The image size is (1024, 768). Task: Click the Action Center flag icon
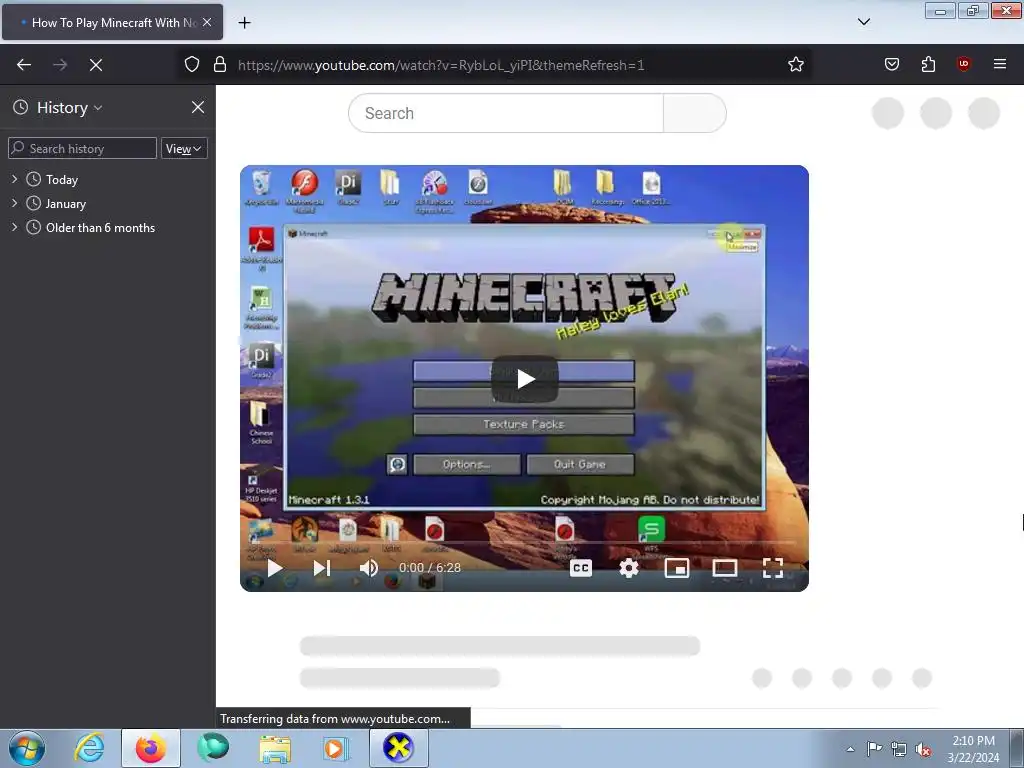[x=874, y=748]
